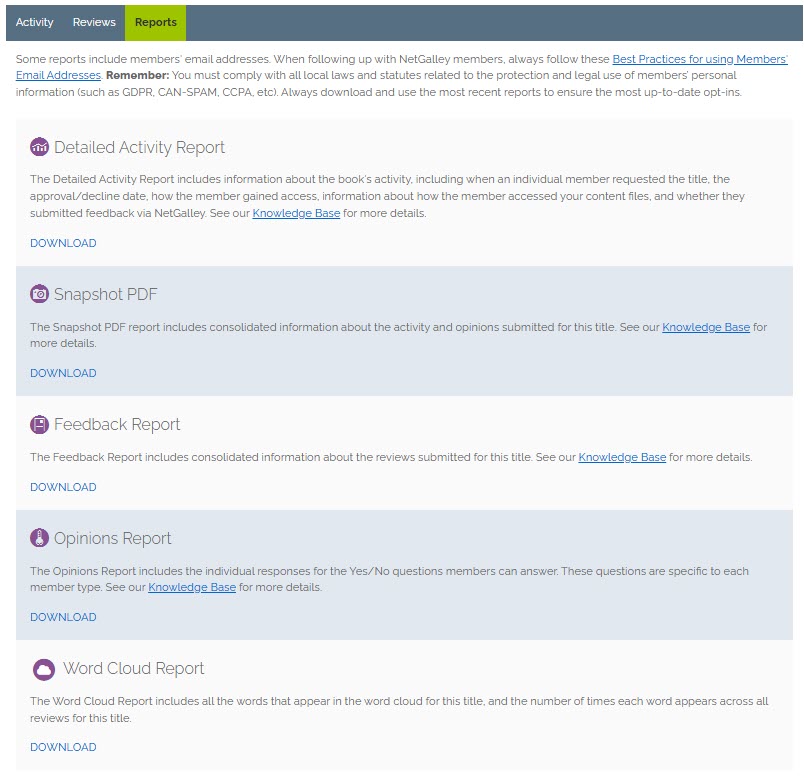
Task: Click the Word Cloud Report heading
Action: [x=133, y=669]
